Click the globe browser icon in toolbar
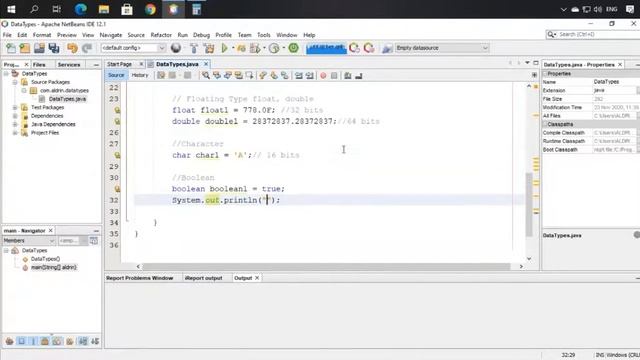Image resolution: width=640 pixels, height=360 pixels. point(176,48)
